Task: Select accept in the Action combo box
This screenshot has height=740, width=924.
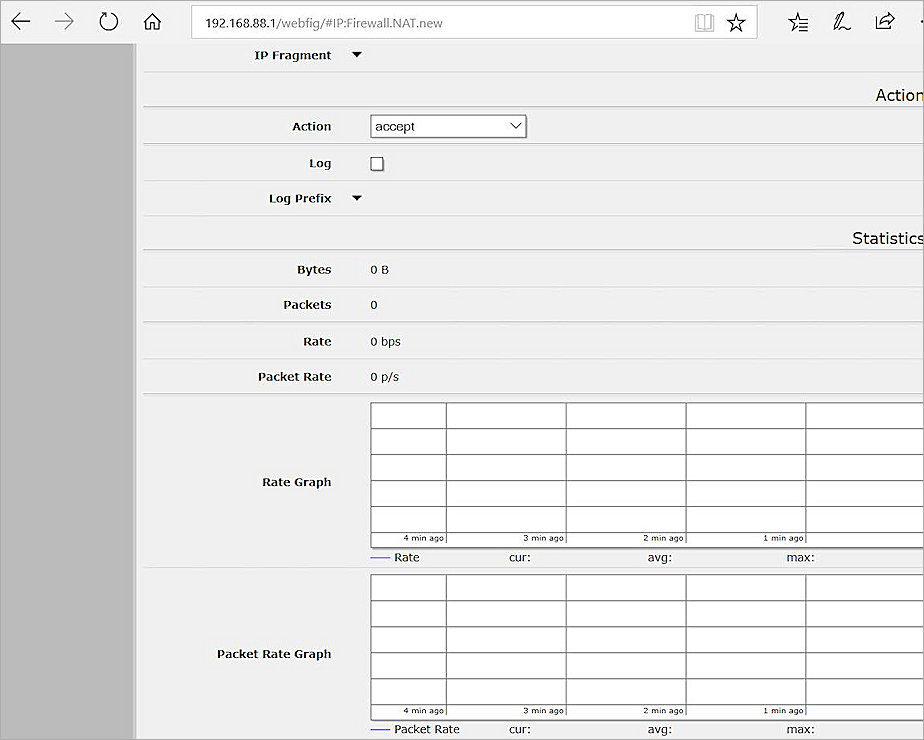Action: (x=447, y=126)
